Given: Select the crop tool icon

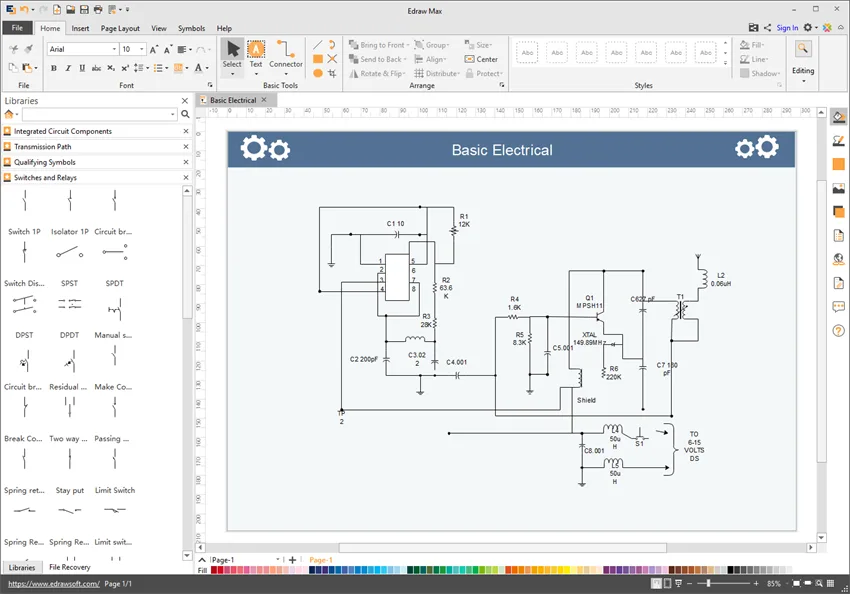Looking at the screenshot, I should coord(332,73).
